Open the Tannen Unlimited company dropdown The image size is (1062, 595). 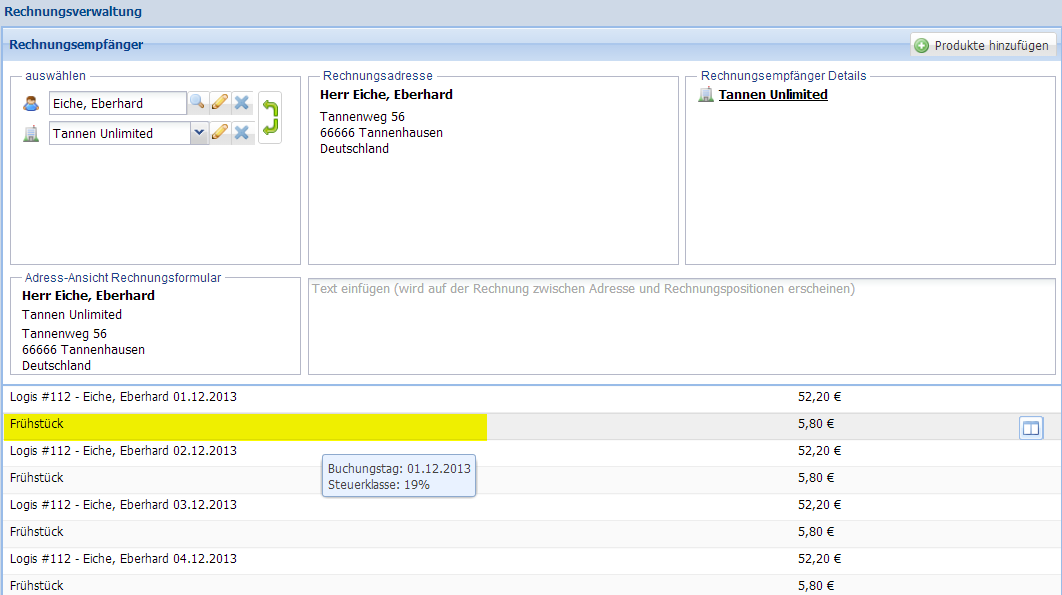click(199, 133)
